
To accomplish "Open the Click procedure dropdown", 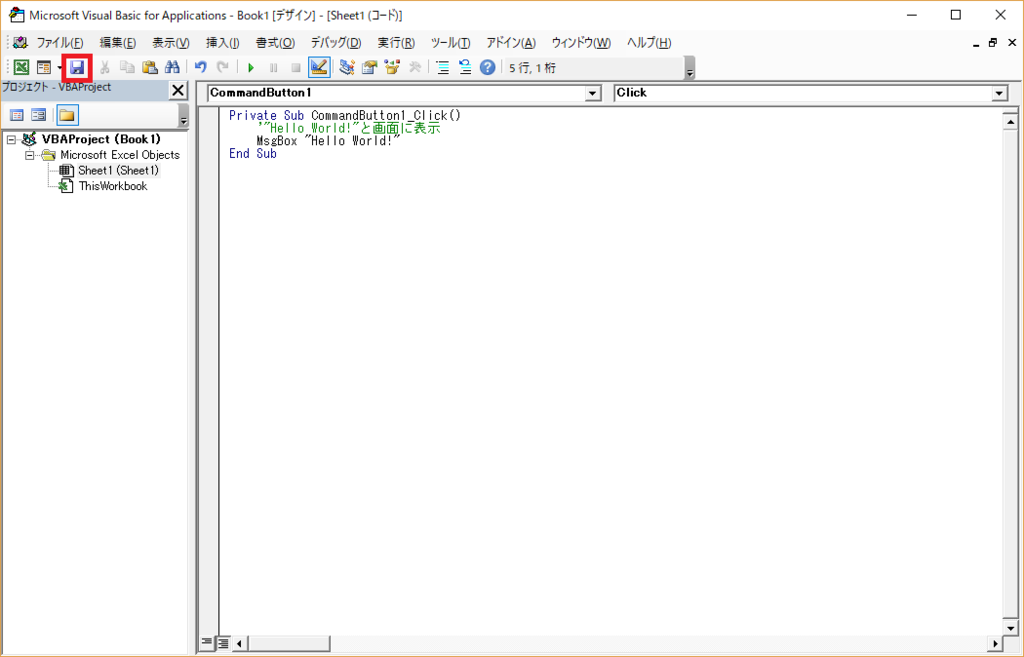I will click(1000, 93).
